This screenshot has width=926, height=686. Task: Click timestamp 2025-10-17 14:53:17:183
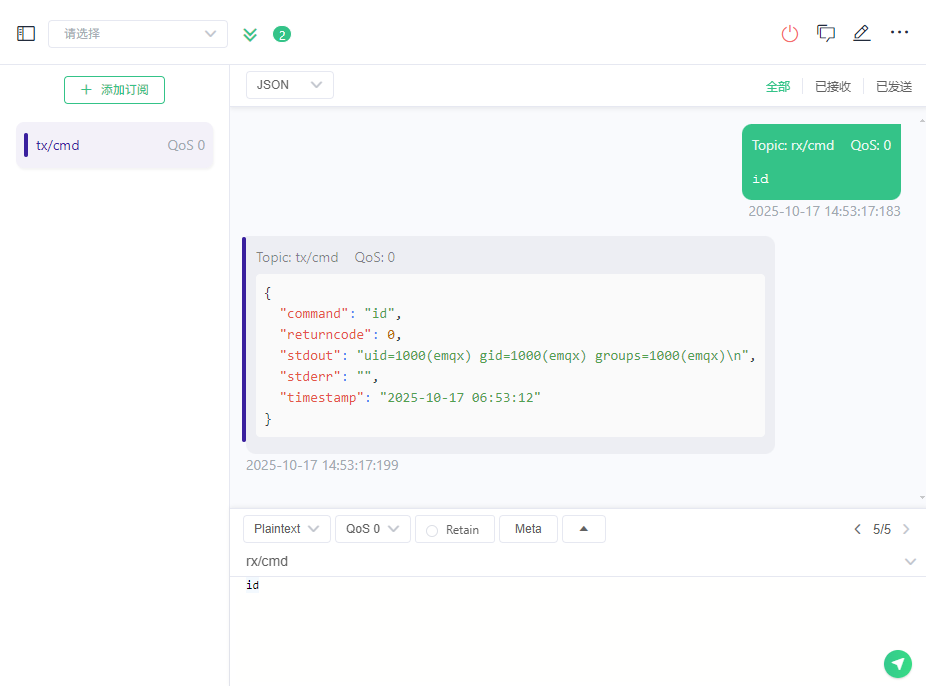coord(824,211)
